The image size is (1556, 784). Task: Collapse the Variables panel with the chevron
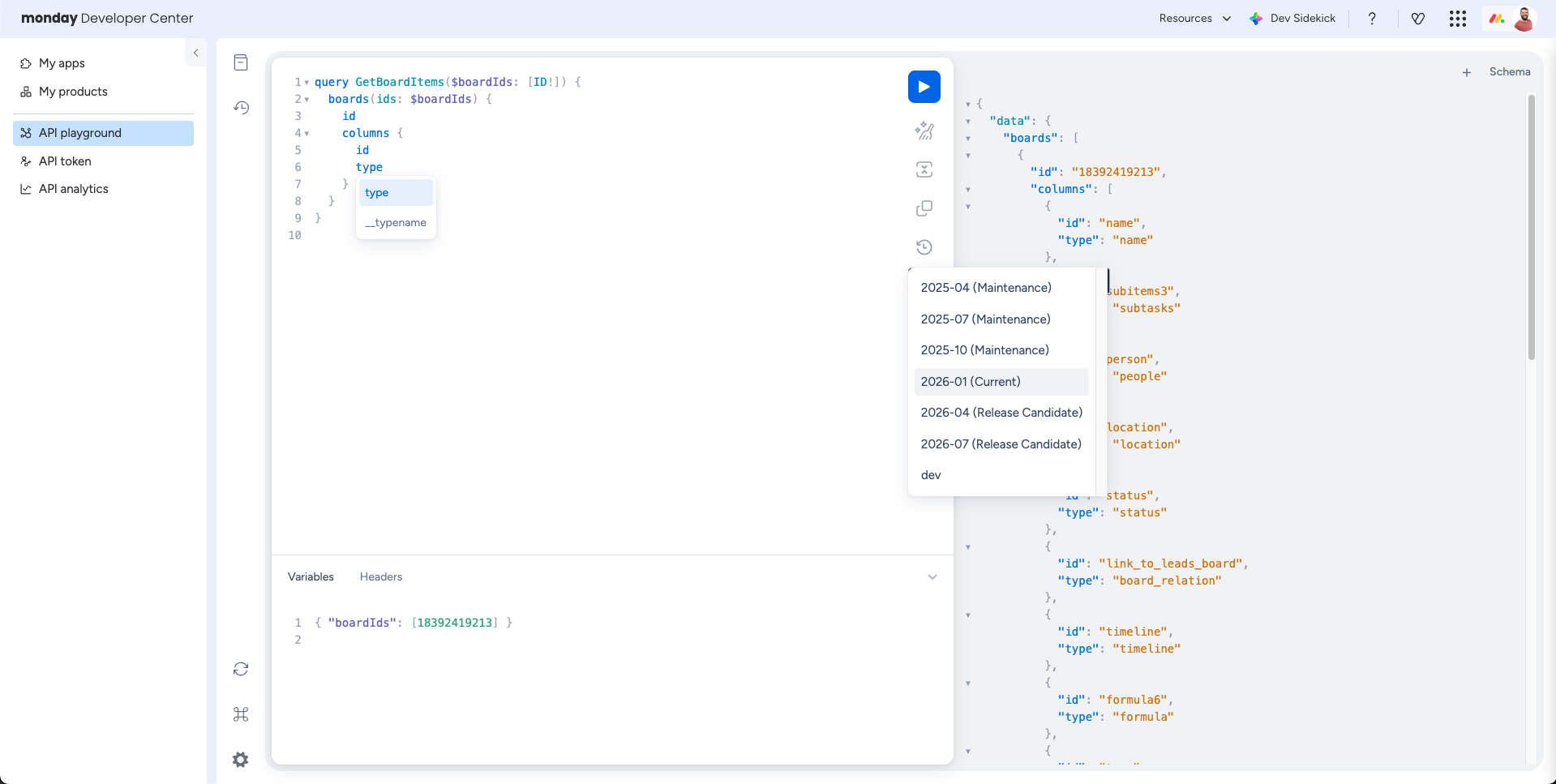(932, 576)
